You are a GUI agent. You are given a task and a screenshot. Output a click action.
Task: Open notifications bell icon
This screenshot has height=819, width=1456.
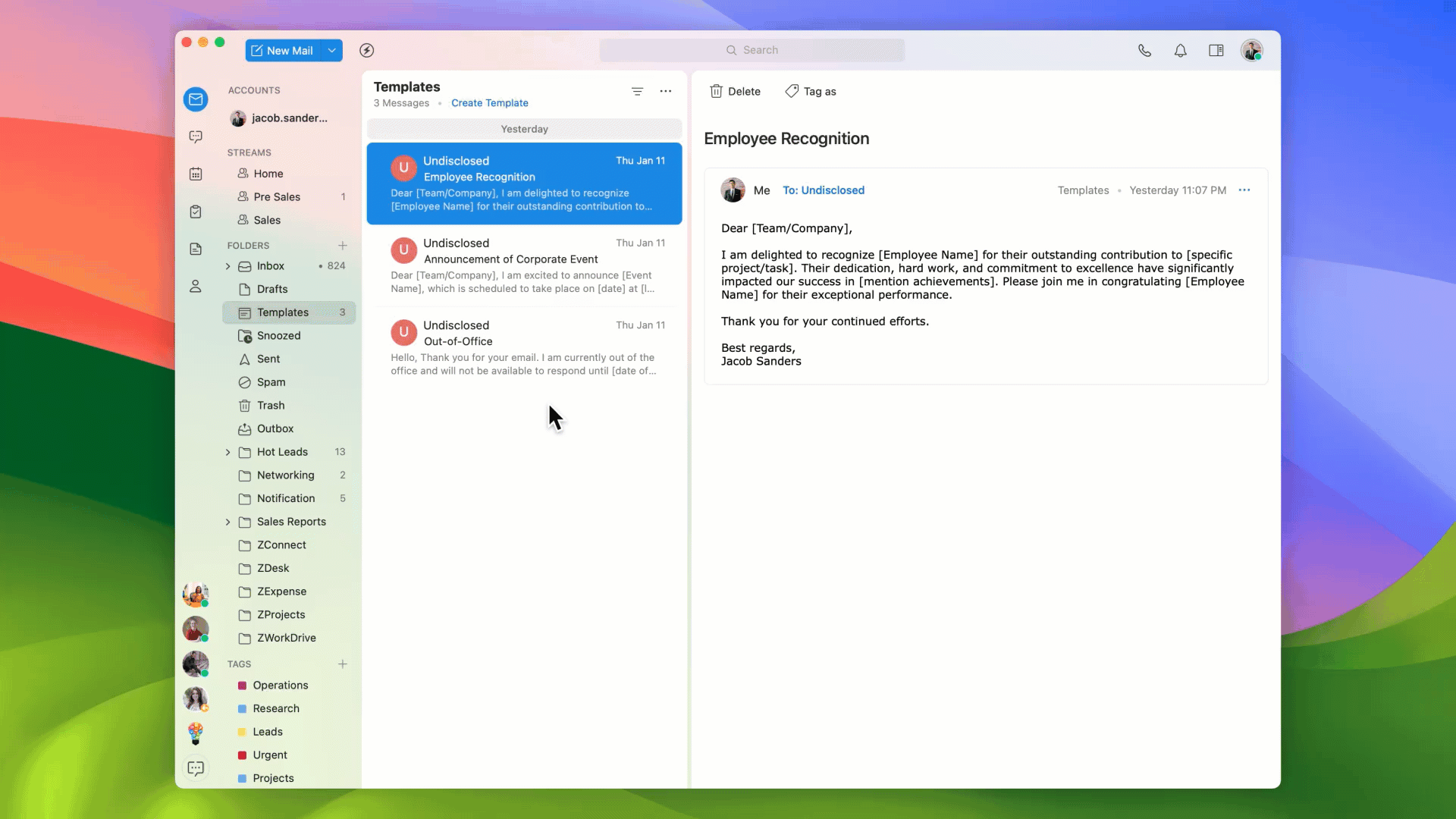[1181, 50]
